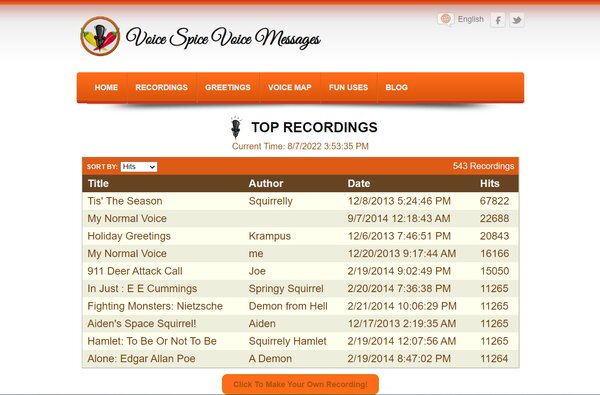Open the Facebook icon link
Viewport: 600px width, 395px height.
coord(498,20)
